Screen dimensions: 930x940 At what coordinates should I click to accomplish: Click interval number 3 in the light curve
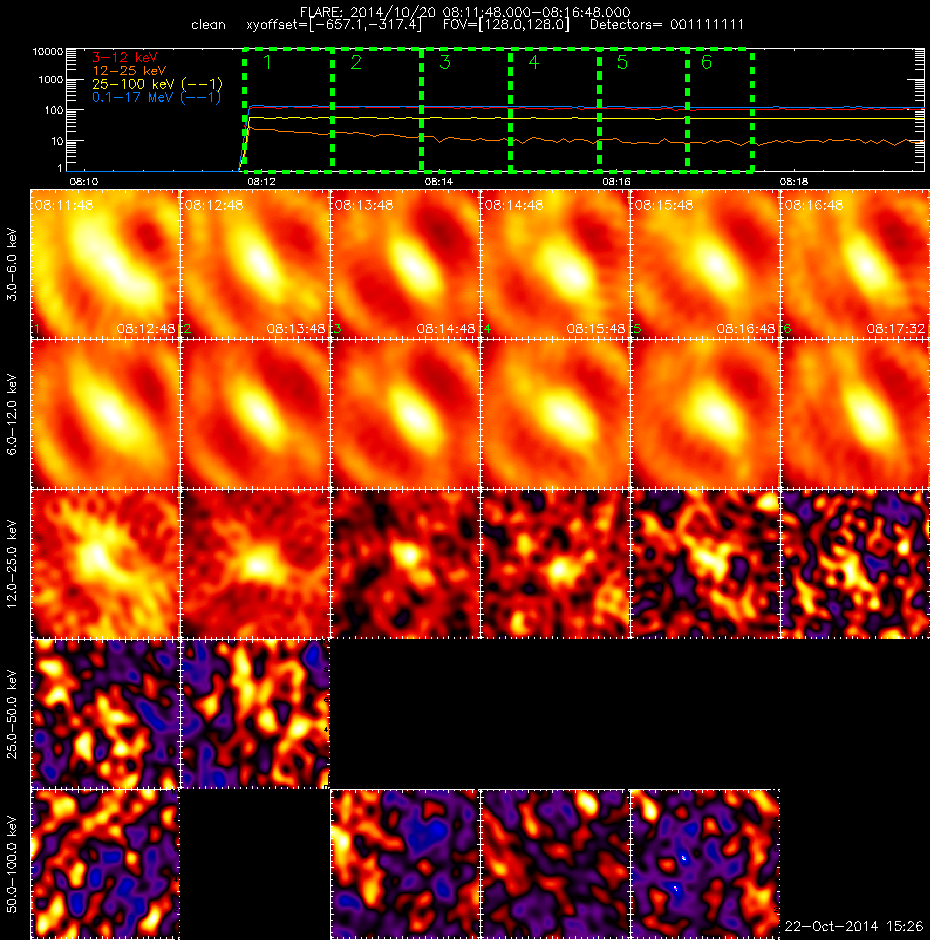pos(445,62)
